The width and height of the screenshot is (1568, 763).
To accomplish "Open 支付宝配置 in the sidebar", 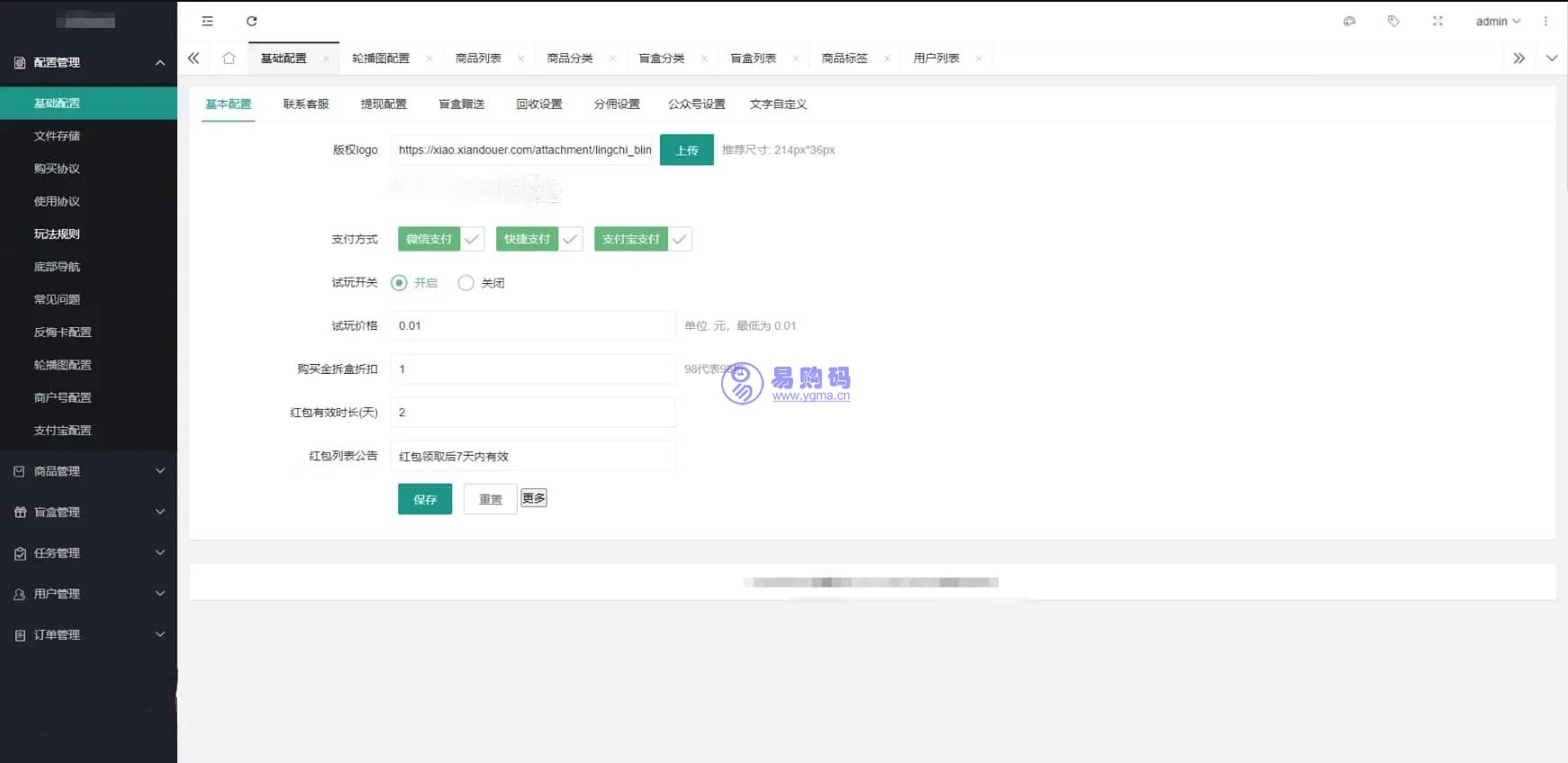I will pyautogui.click(x=62, y=430).
